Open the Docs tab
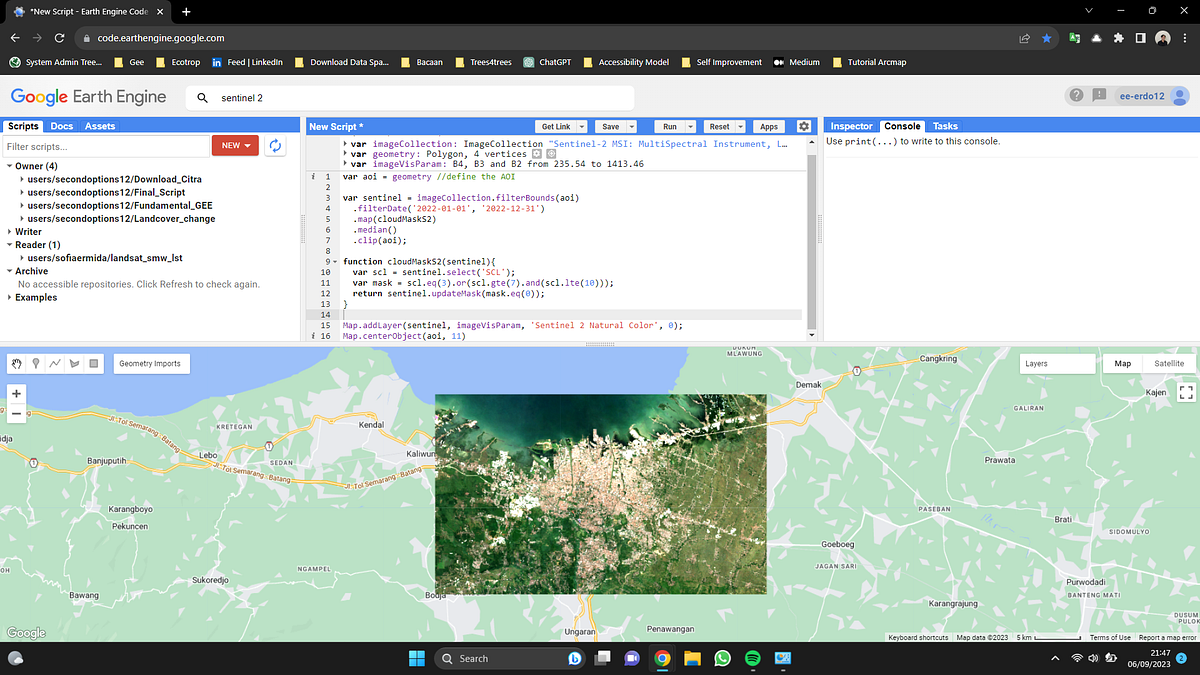The height and width of the screenshot is (675, 1200). [62, 125]
